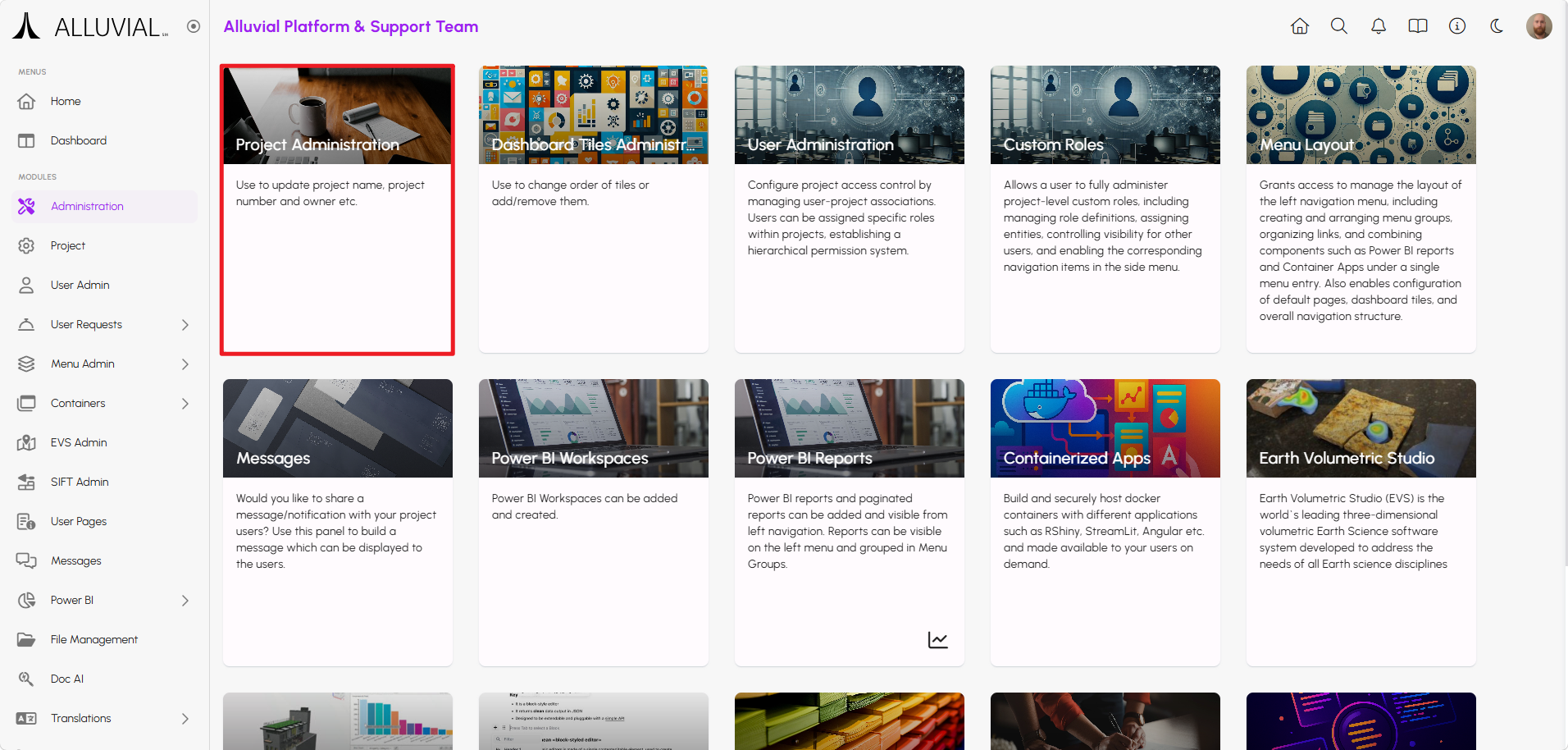Open EVS Admin menu item

[105, 442]
